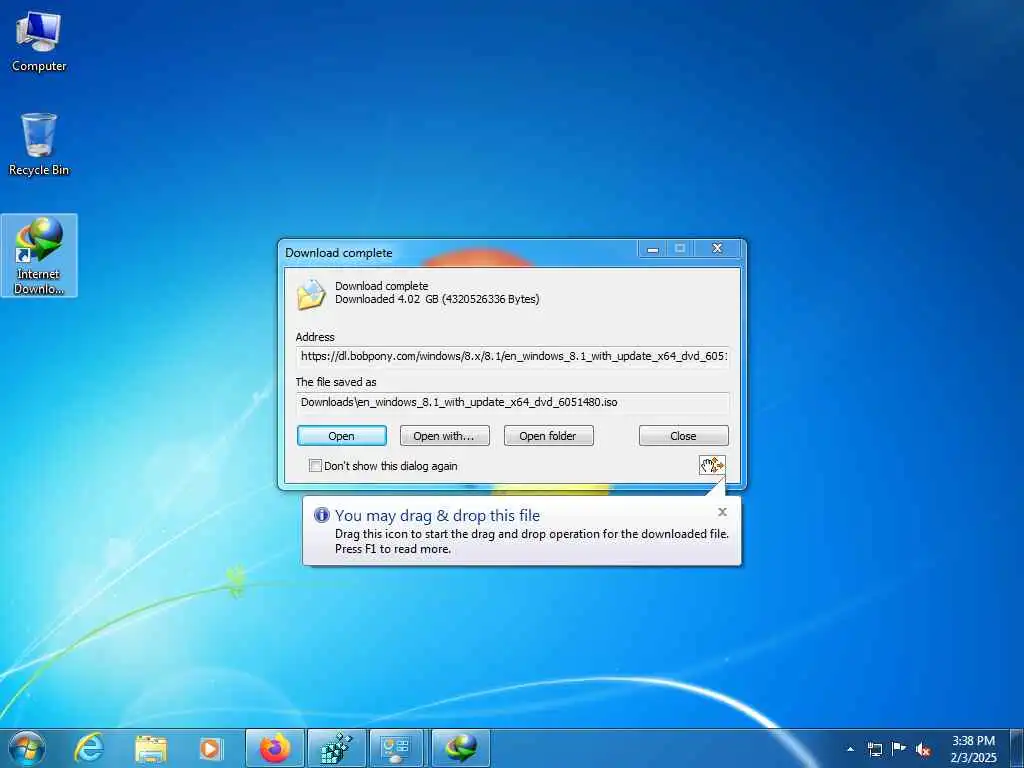The height and width of the screenshot is (768, 1024).
Task: Open Windows Media Player from the taskbar
Action: click(x=210, y=749)
